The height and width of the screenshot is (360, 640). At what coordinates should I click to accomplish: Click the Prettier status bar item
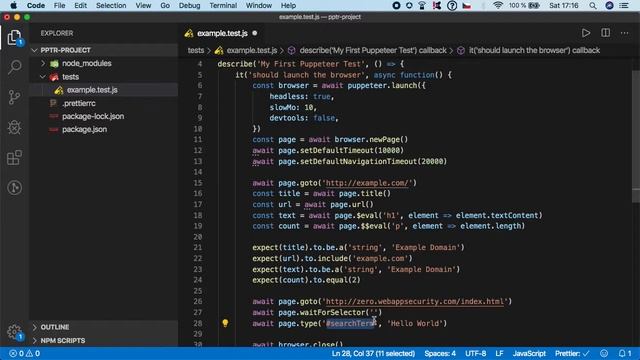[572, 353]
